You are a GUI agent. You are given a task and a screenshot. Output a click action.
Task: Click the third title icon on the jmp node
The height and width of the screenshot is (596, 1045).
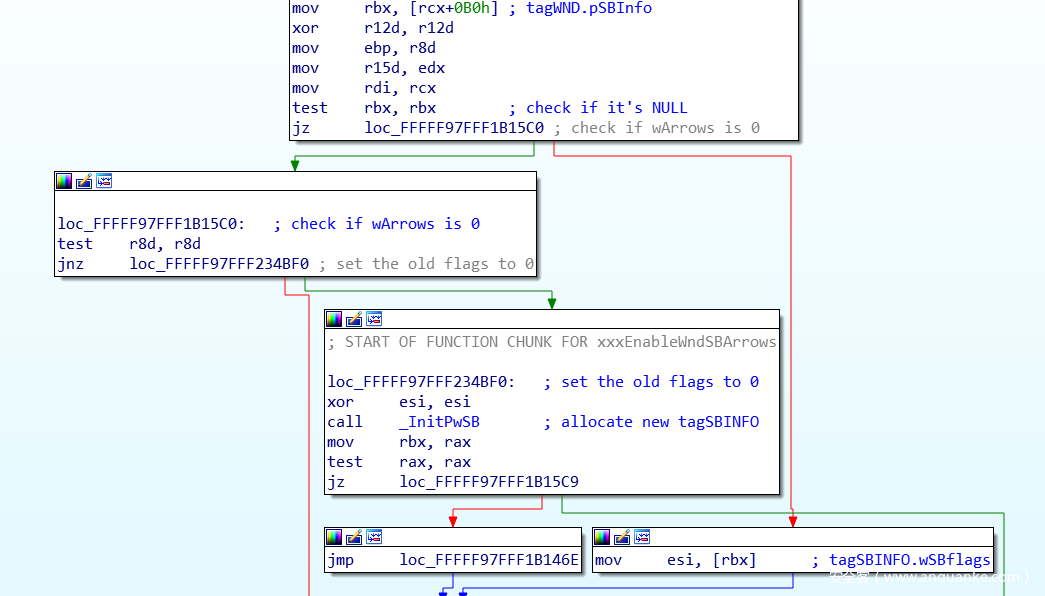coord(374,537)
